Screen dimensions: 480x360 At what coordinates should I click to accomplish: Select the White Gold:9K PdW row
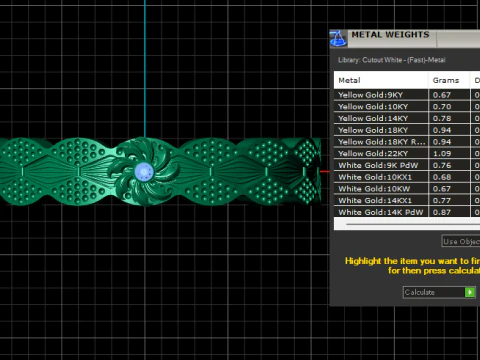[407, 165]
